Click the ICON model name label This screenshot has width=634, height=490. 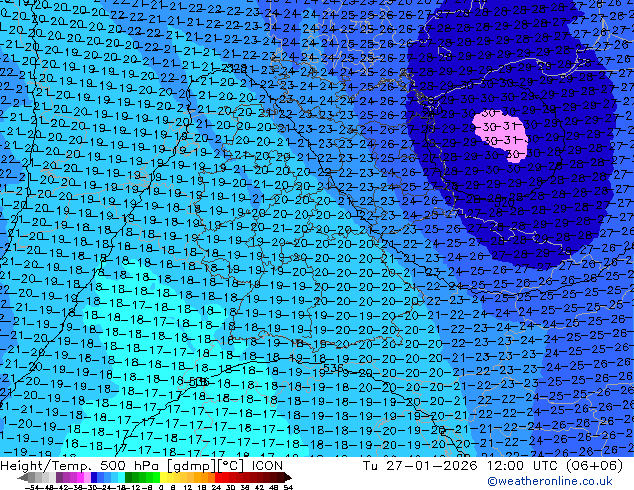point(267,466)
